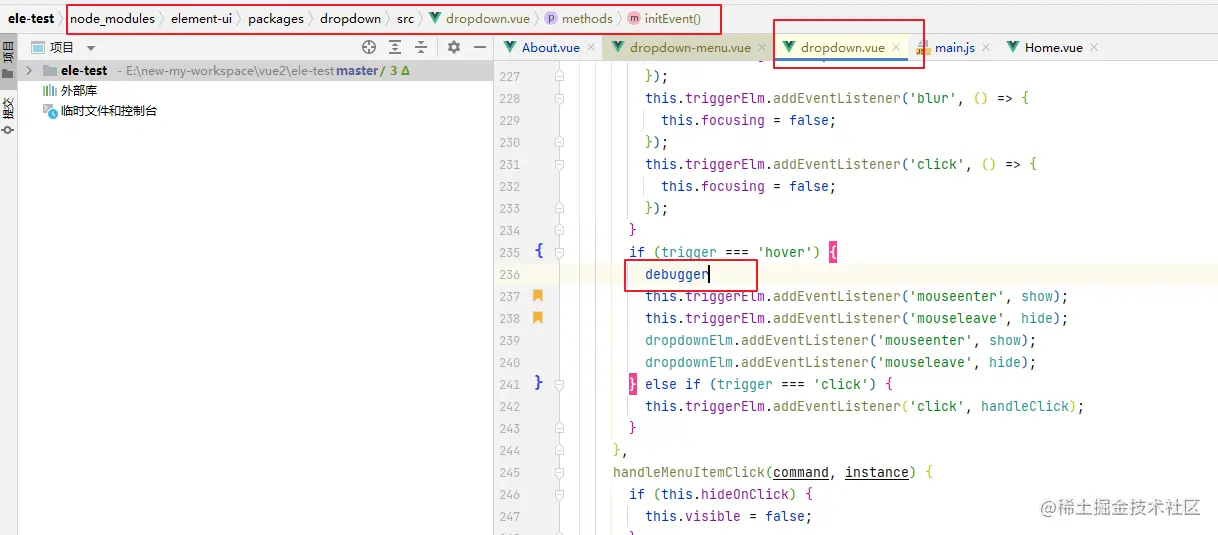Click the element-ui breadcrumb
The width and height of the screenshot is (1218, 535).
[x=200, y=18]
